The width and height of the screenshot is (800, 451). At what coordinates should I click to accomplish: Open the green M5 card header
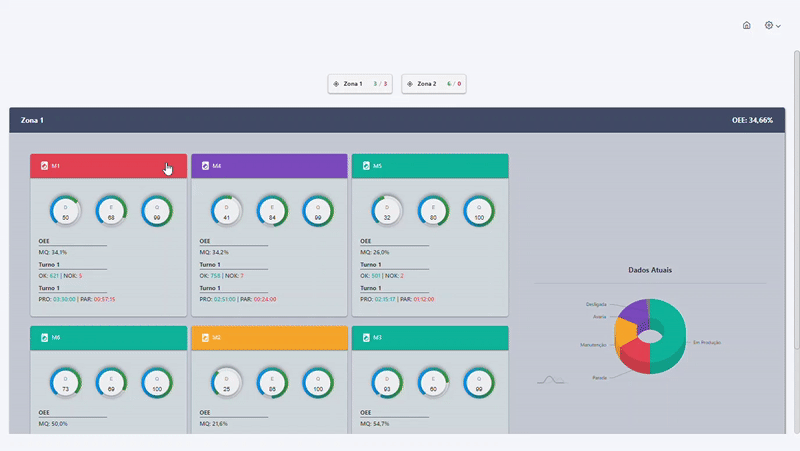click(430, 166)
